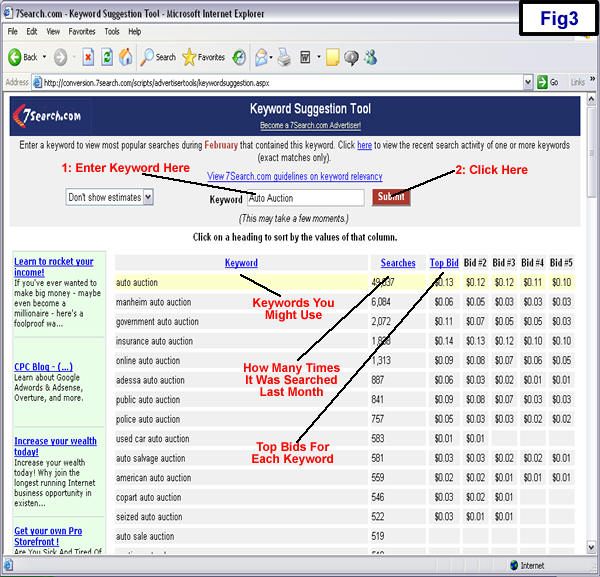600x577 pixels.
Task: Click the 7Search.com logo
Action: click(x=47, y=116)
